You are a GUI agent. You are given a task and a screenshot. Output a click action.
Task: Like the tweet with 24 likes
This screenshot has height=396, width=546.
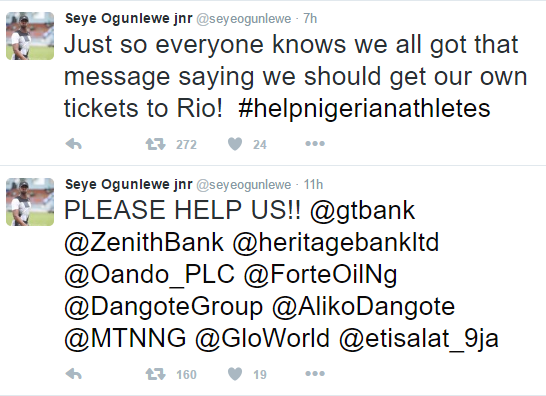click(x=235, y=144)
